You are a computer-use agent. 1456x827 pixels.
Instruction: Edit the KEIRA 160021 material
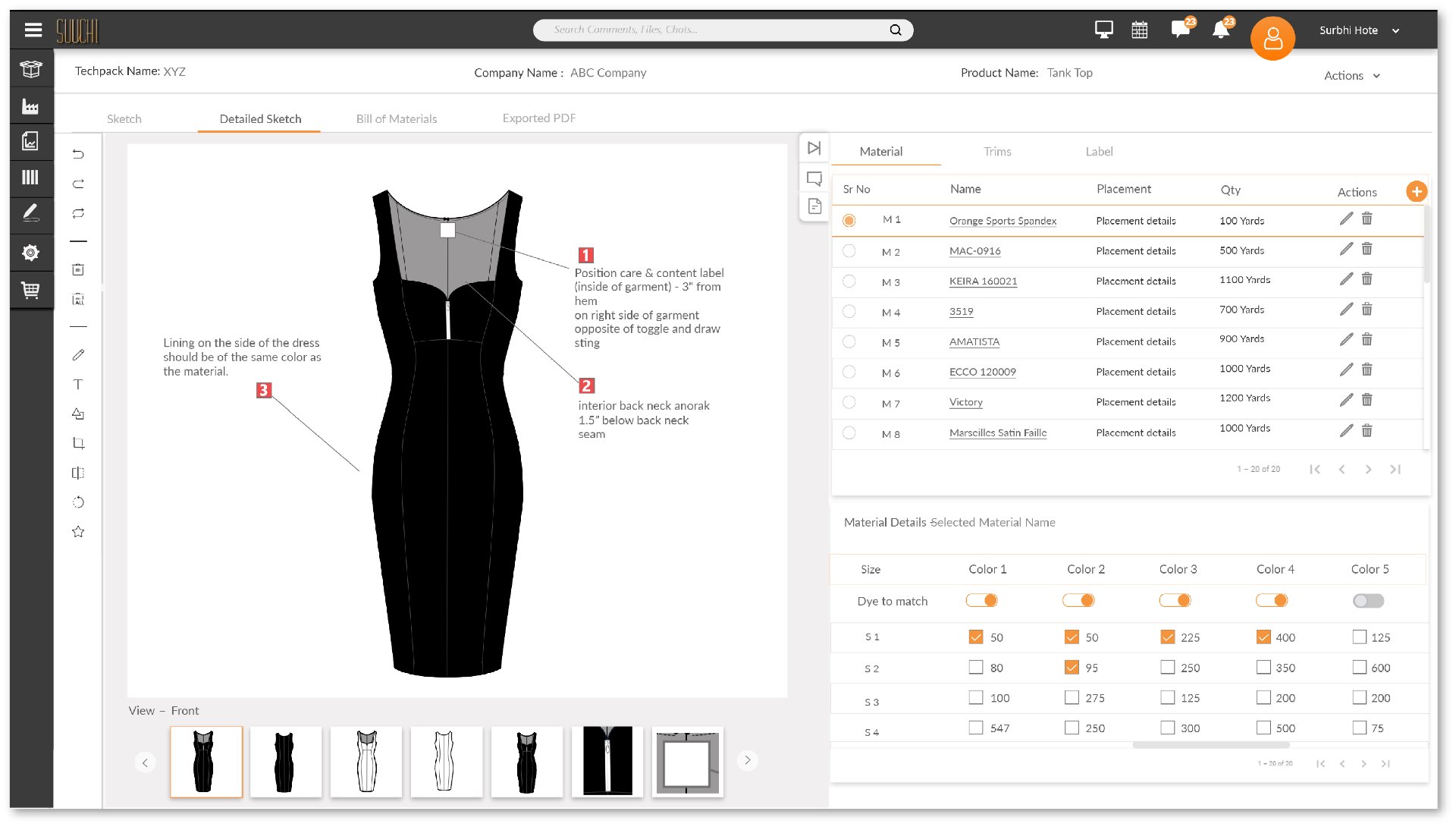pyautogui.click(x=1346, y=279)
